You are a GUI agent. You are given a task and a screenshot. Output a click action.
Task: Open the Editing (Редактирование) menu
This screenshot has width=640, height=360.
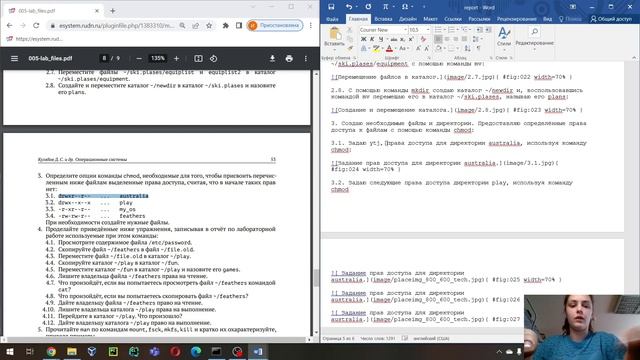534,37
